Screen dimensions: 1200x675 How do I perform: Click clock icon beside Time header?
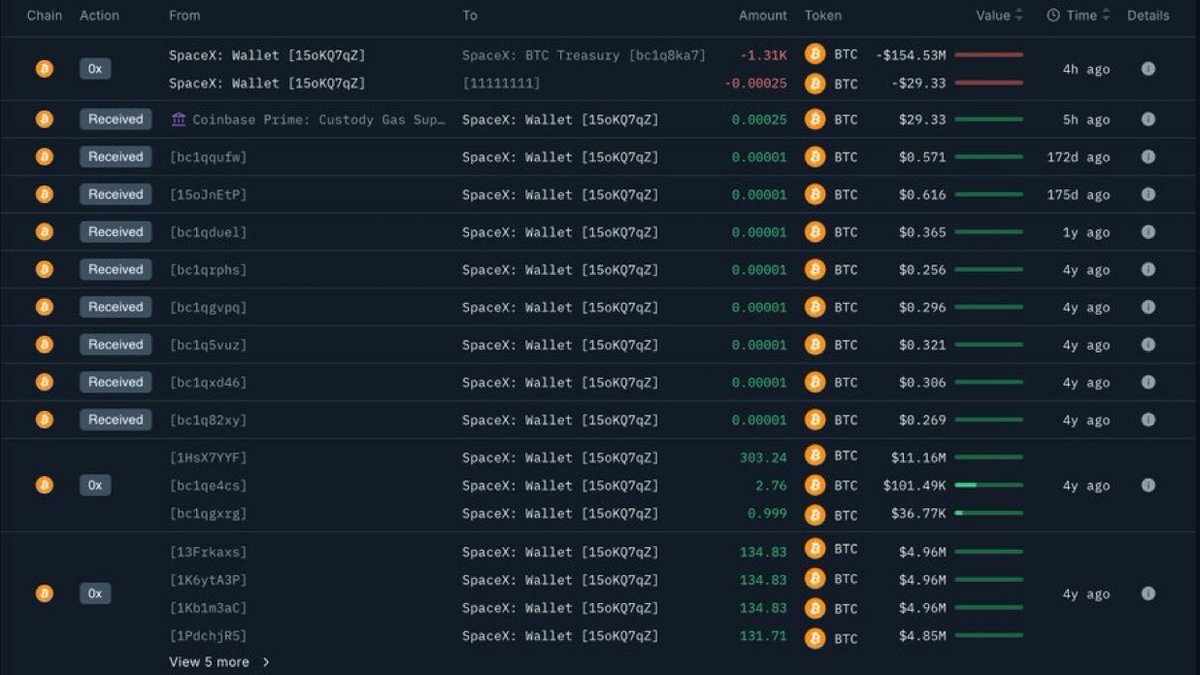(1053, 15)
